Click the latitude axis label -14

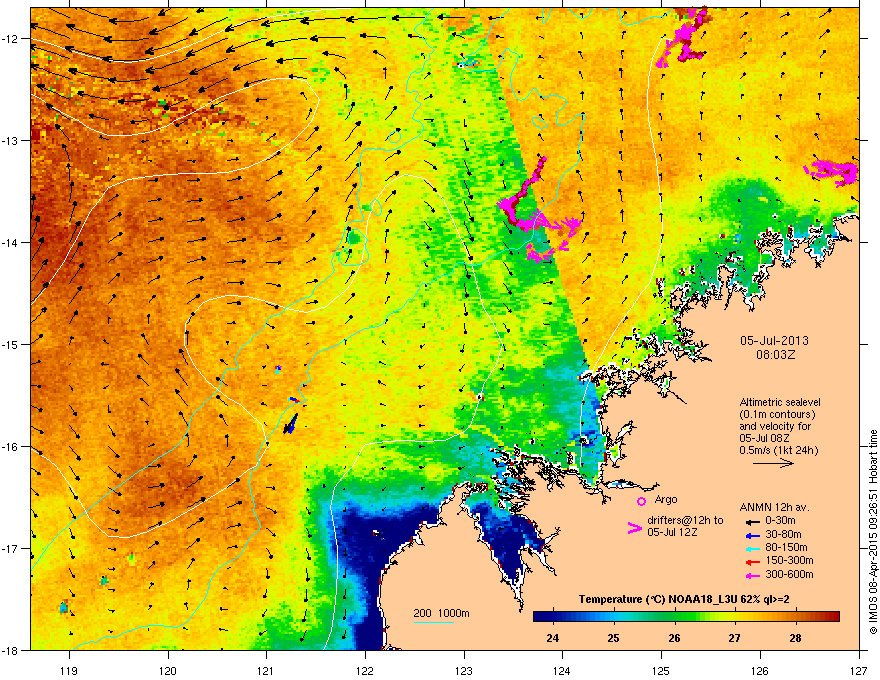point(11,242)
